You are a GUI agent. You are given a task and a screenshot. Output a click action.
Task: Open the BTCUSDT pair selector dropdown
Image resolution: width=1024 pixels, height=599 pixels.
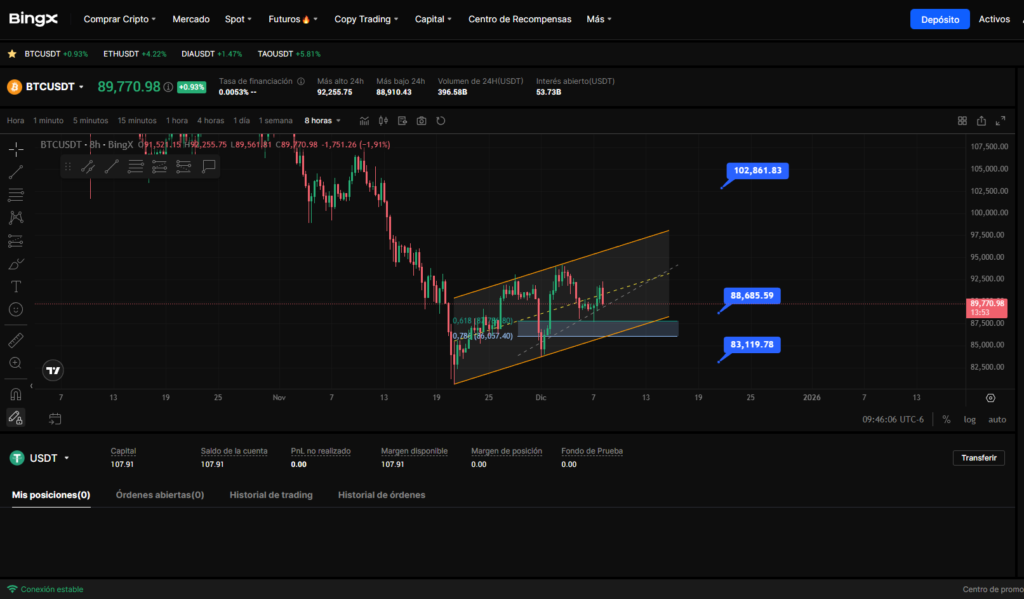(81, 87)
